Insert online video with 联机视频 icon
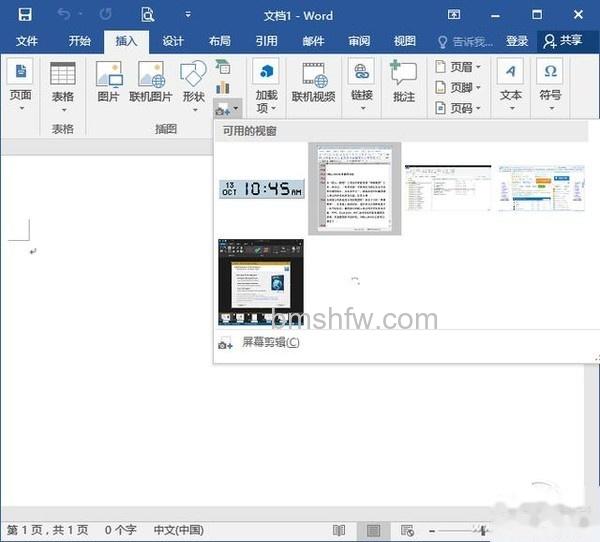The height and width of the screenshot is (542, 600). (x=313, y=82)
